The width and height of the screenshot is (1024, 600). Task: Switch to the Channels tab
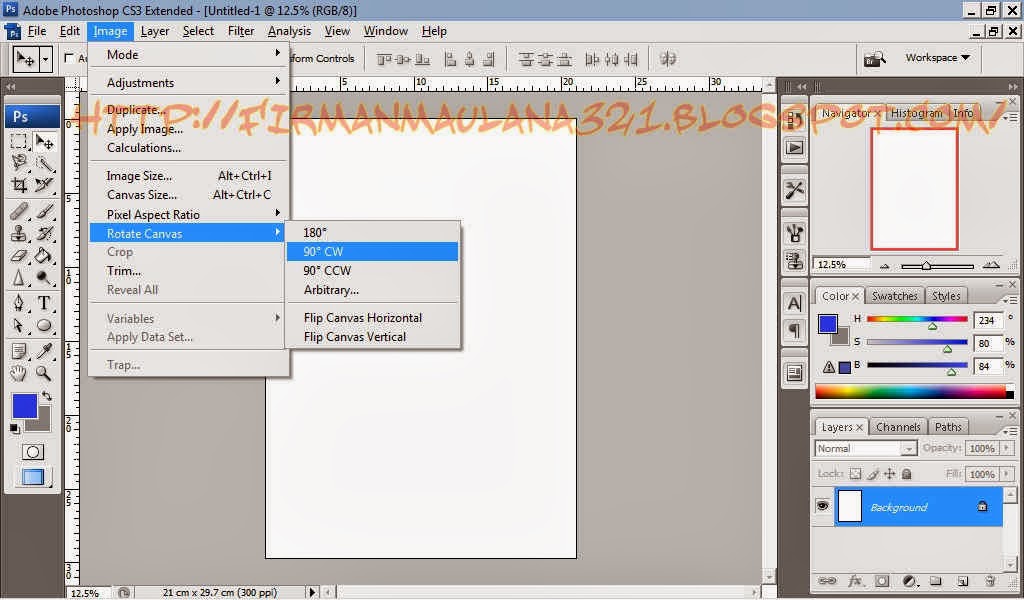898,427
